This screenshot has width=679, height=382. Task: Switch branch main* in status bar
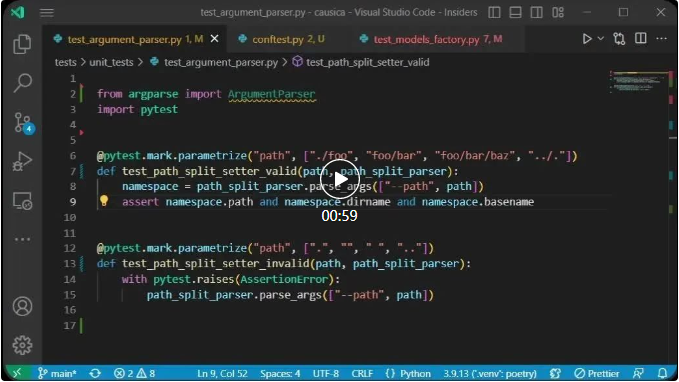pyautogui.click(x=57, y=373)
